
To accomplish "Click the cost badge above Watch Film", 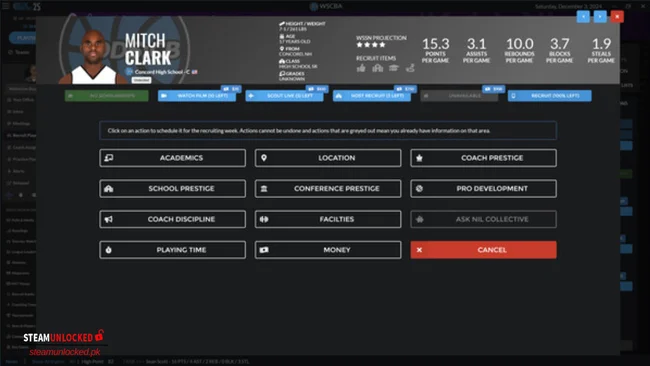I will point(231,89).
